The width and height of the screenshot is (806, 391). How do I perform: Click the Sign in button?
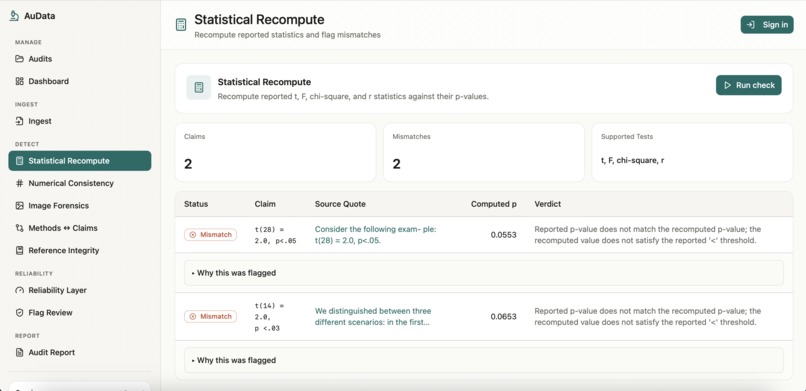(x=767, y=25)
